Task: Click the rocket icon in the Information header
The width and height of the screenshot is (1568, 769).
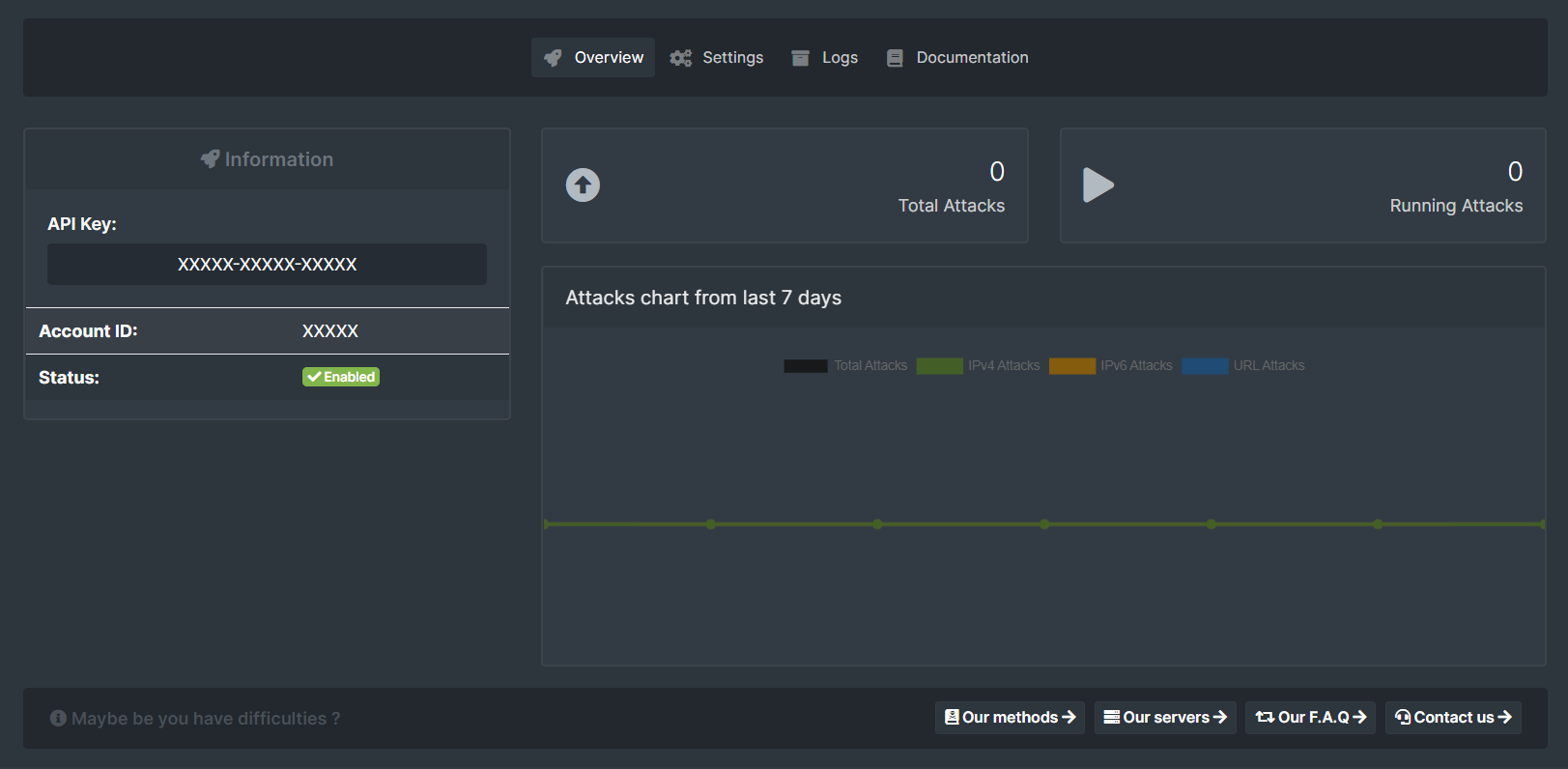Action: tap(210, 159)
